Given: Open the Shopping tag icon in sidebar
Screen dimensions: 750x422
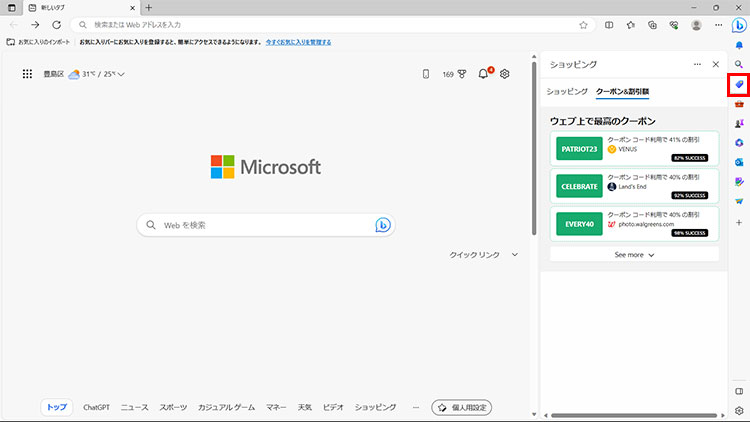Looking at the screenshot, I should (x=738, y=84).
